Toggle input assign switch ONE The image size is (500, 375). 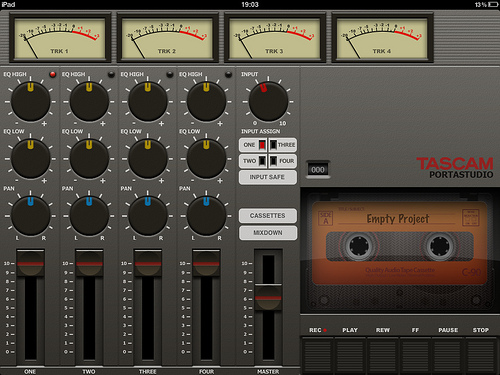tap(253, 145)
